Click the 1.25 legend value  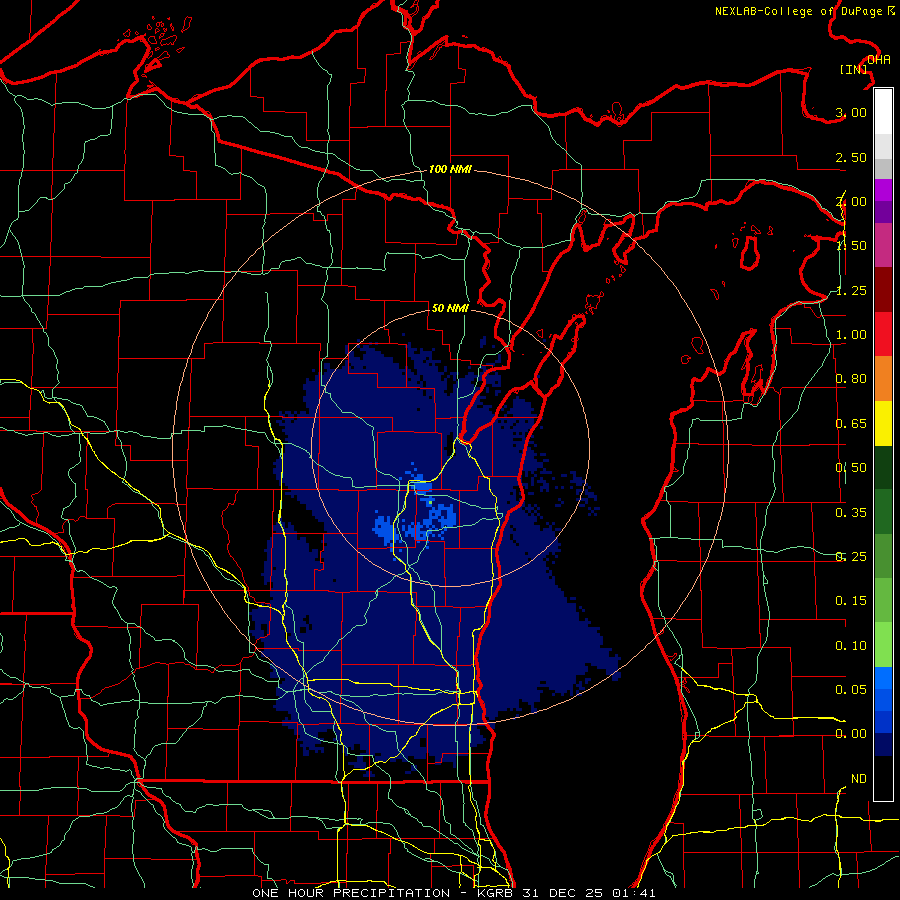(x=851, y=290)
